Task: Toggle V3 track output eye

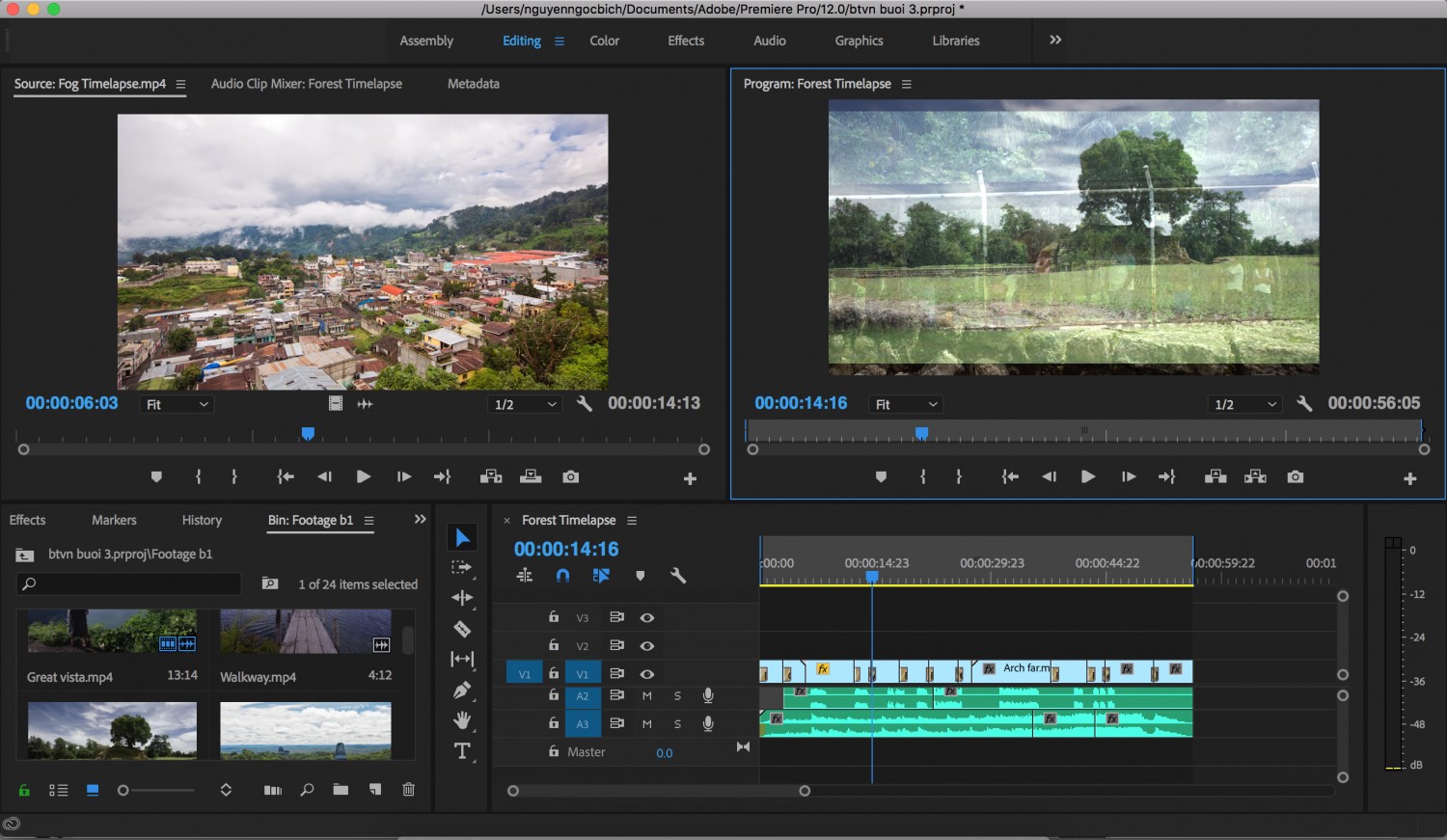Action: coord(647,617)
